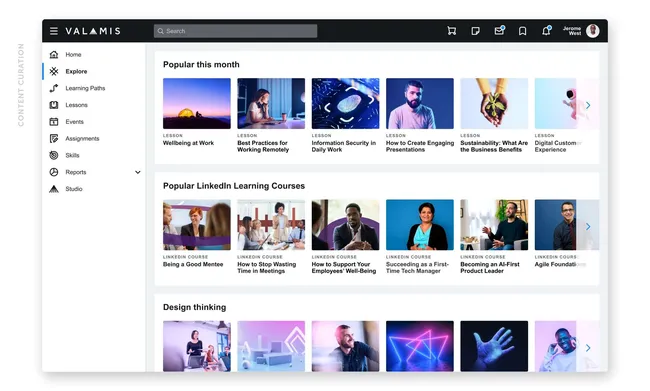Image resolution: width=650 pixels, height=391 pixels.
Task: Open the notes icon in top bar
Action: [475, 31]
